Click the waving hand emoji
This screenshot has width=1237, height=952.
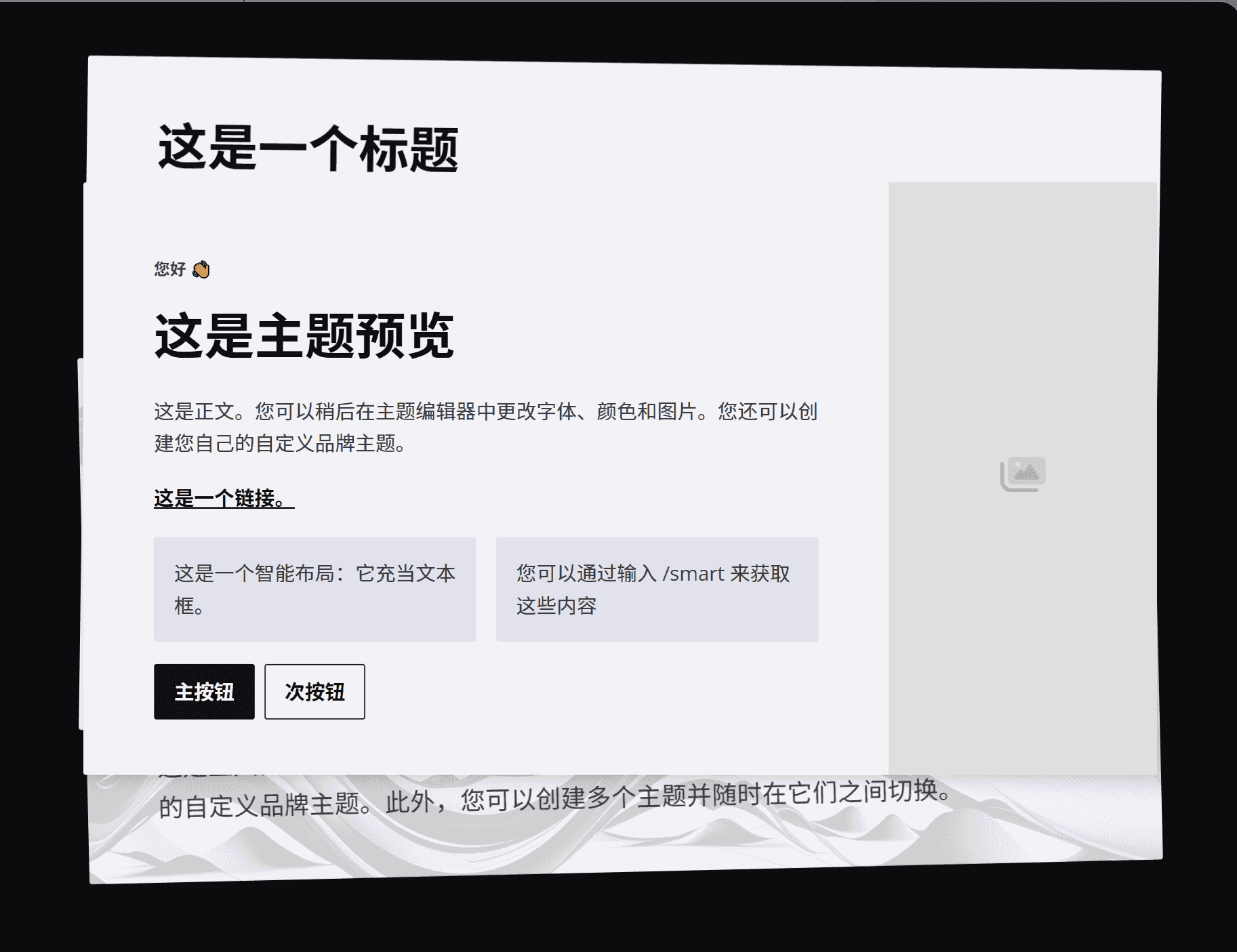click(201, 270)
